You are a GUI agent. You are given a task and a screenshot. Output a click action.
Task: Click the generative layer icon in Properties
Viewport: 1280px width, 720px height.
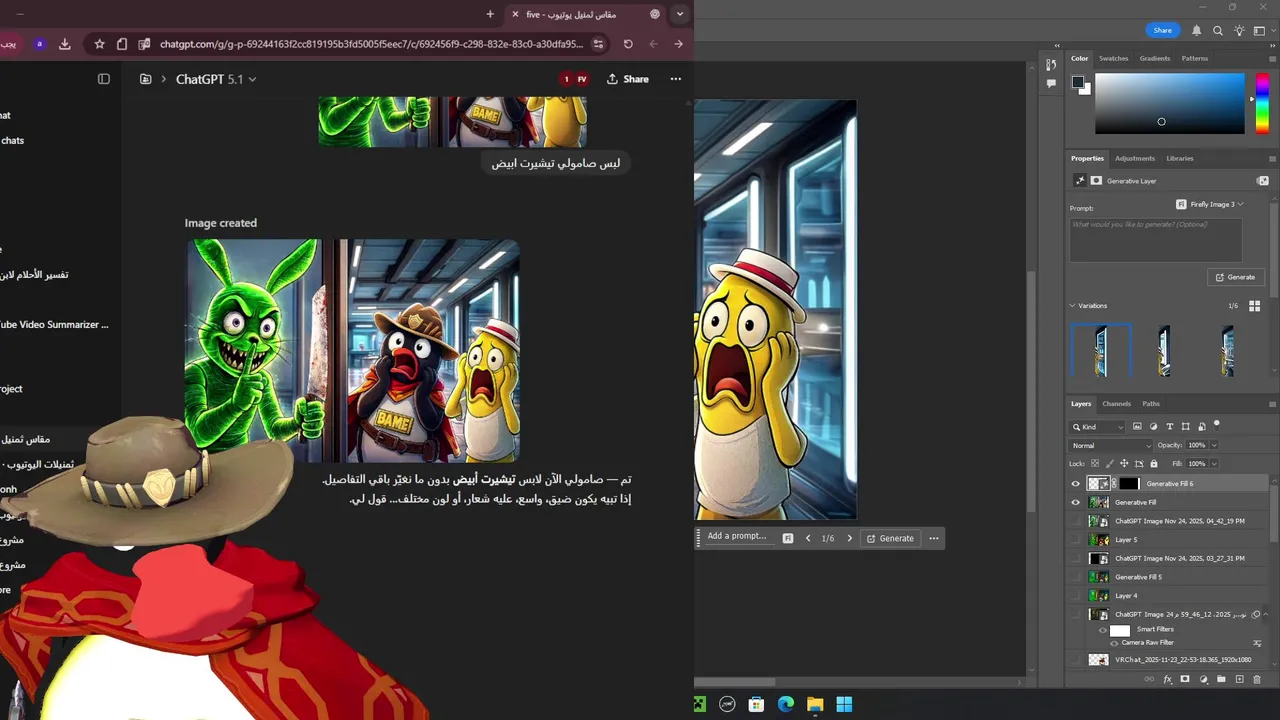(1080, 181)
